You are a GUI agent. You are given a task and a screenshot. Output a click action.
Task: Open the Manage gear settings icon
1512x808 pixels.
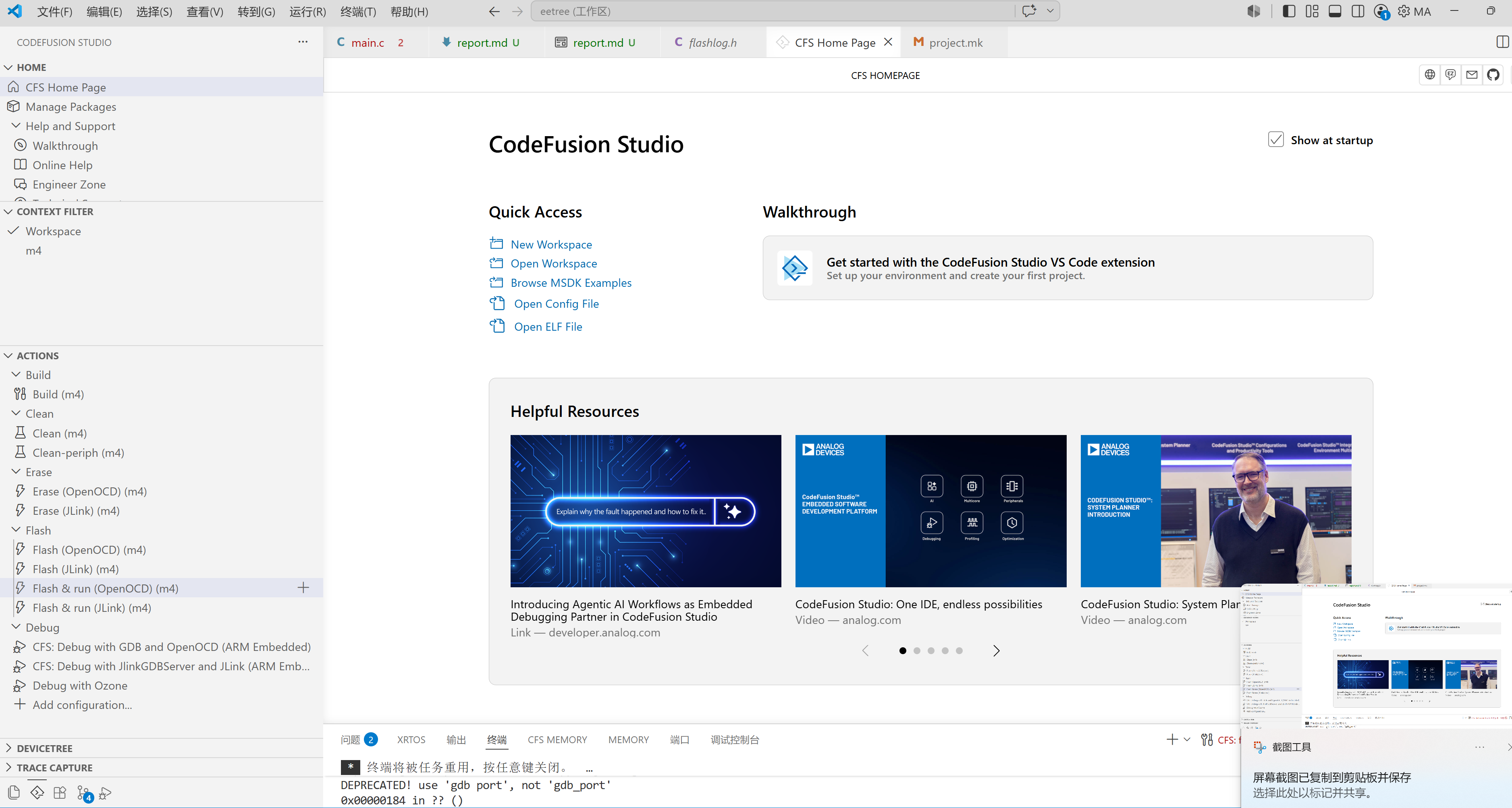pos(1404,11)
